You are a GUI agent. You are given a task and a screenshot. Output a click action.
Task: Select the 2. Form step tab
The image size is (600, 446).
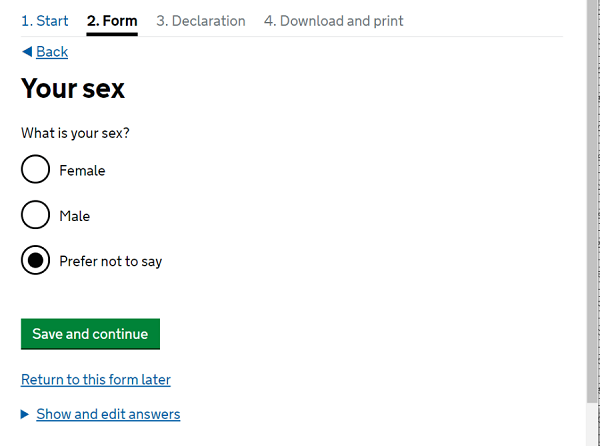click(112, 21)
